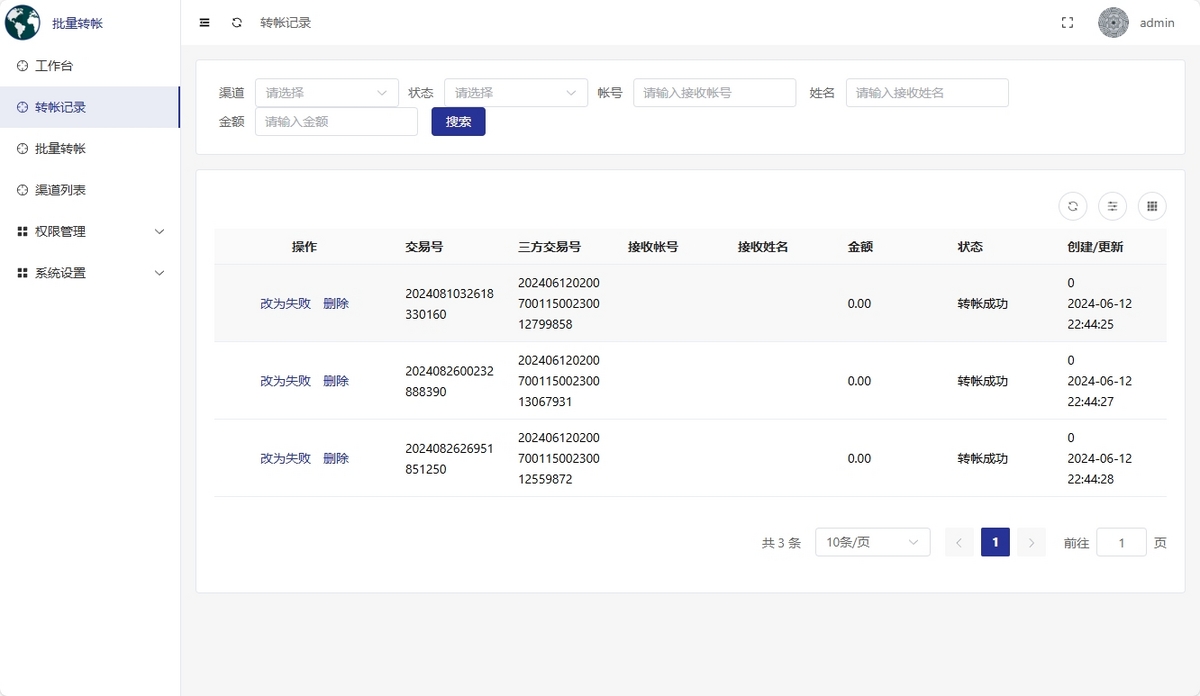
Task: Open 工作台 in the sidebar
Action: click(x=90, y=66)
